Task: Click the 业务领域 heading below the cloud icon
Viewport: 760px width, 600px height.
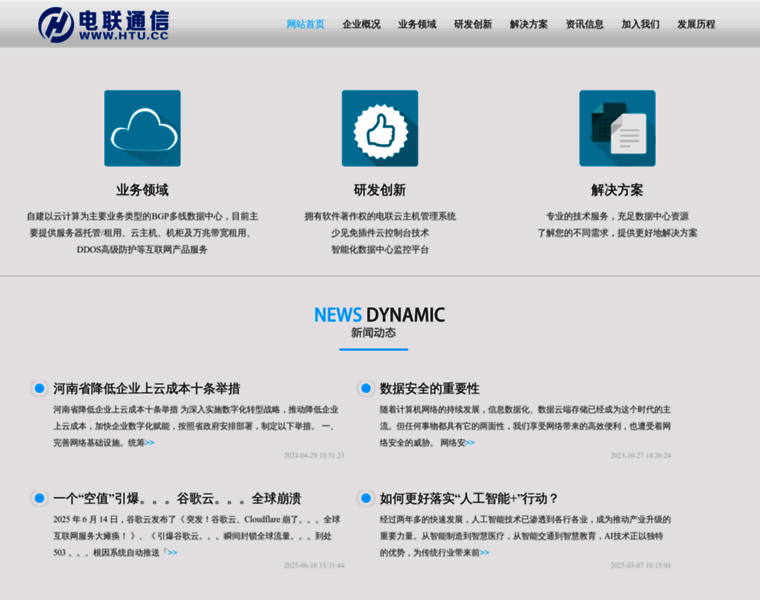Action: [142, 190]
